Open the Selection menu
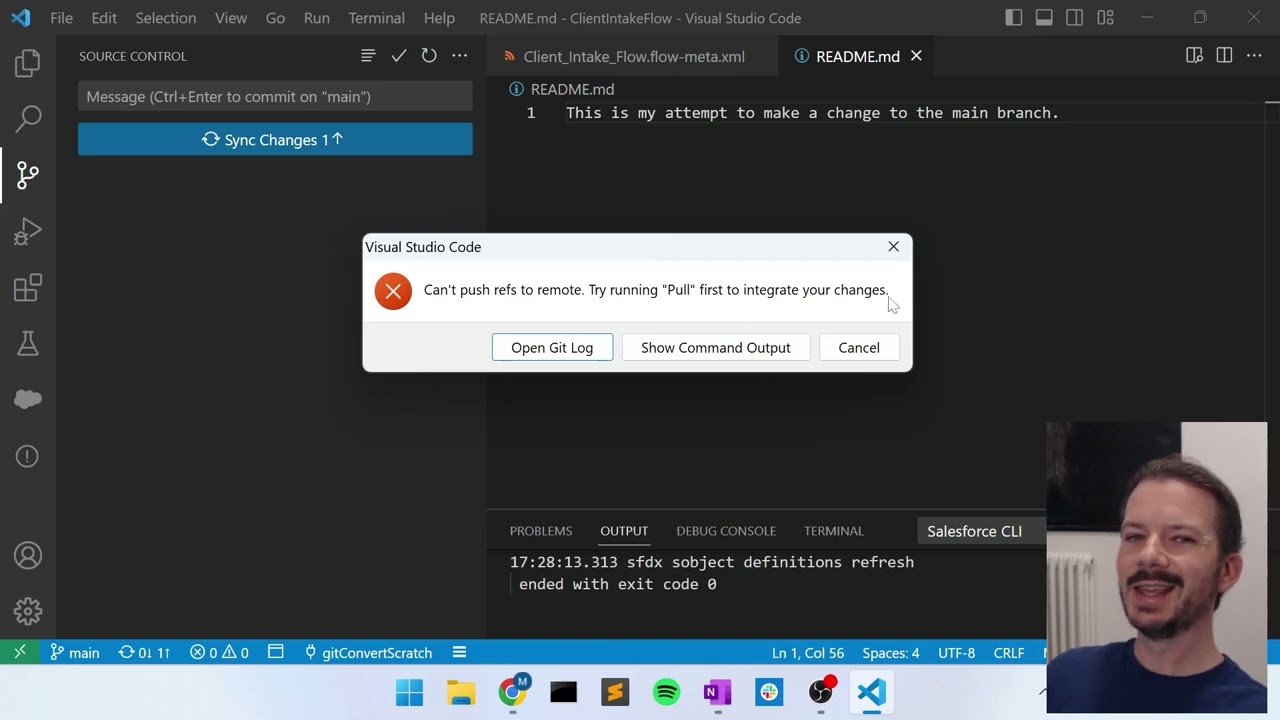 [x=166, y=18]
